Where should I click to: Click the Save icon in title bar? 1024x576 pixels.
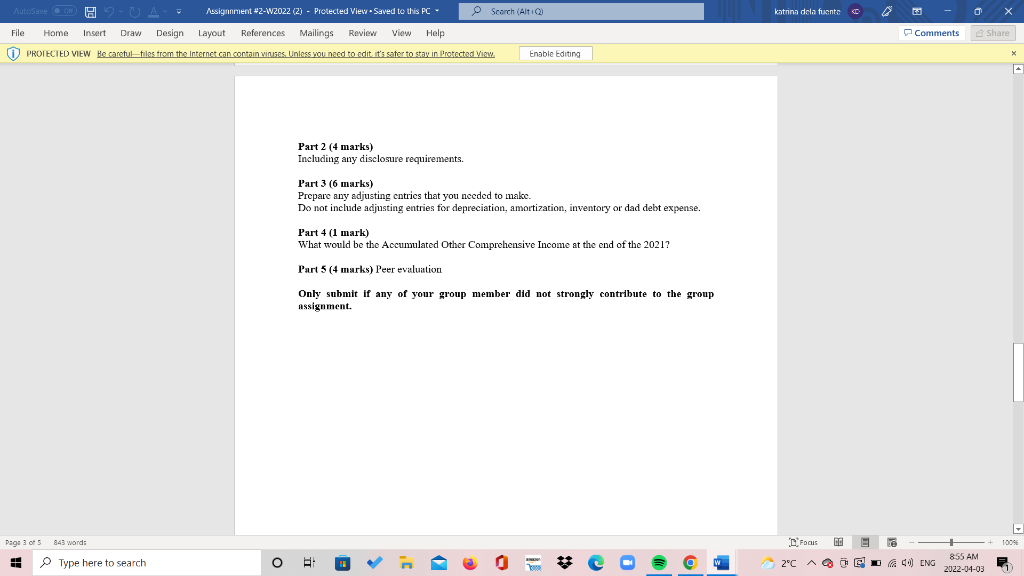point(90,11)
